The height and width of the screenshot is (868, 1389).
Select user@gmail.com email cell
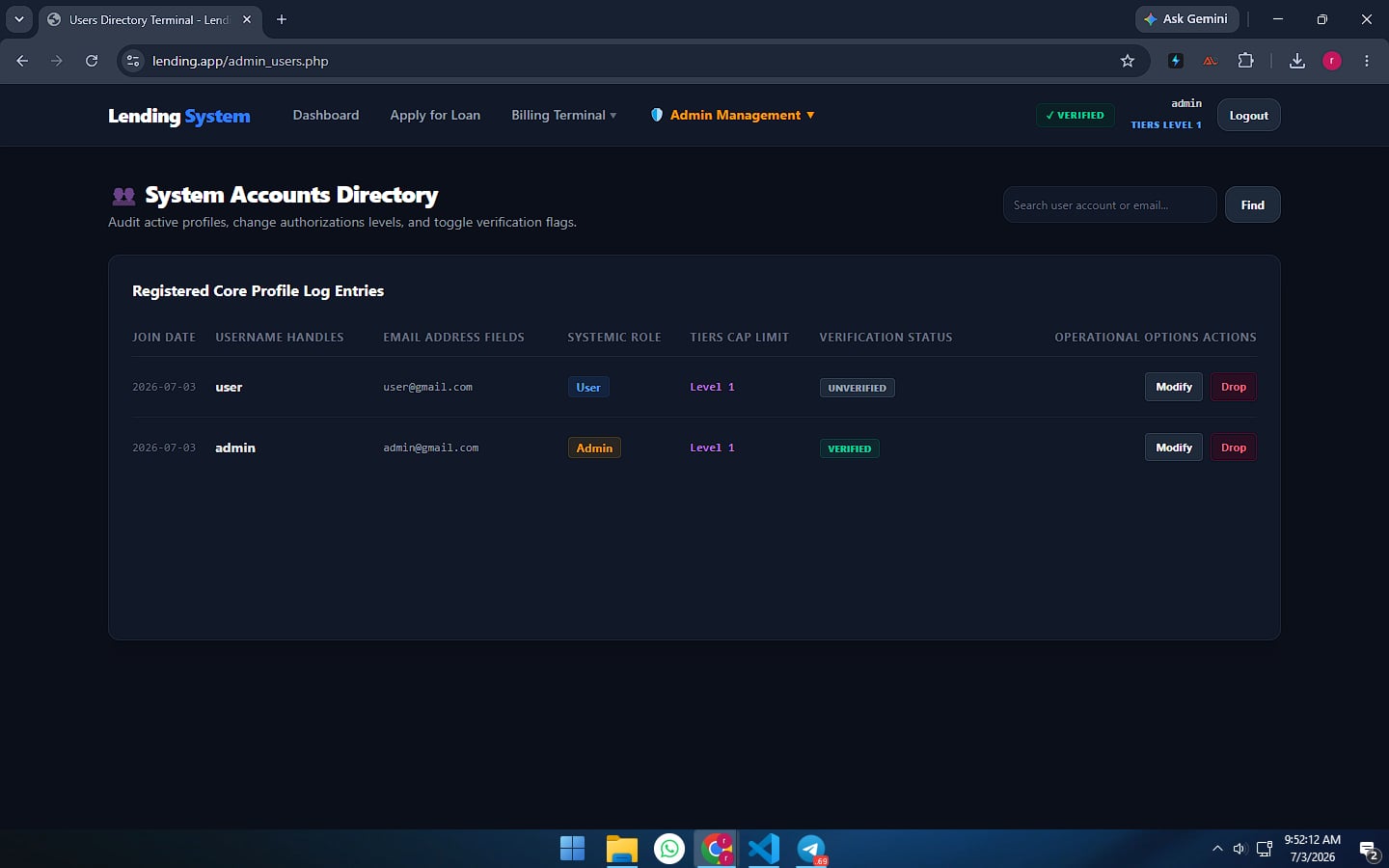(x=427, y=387)
